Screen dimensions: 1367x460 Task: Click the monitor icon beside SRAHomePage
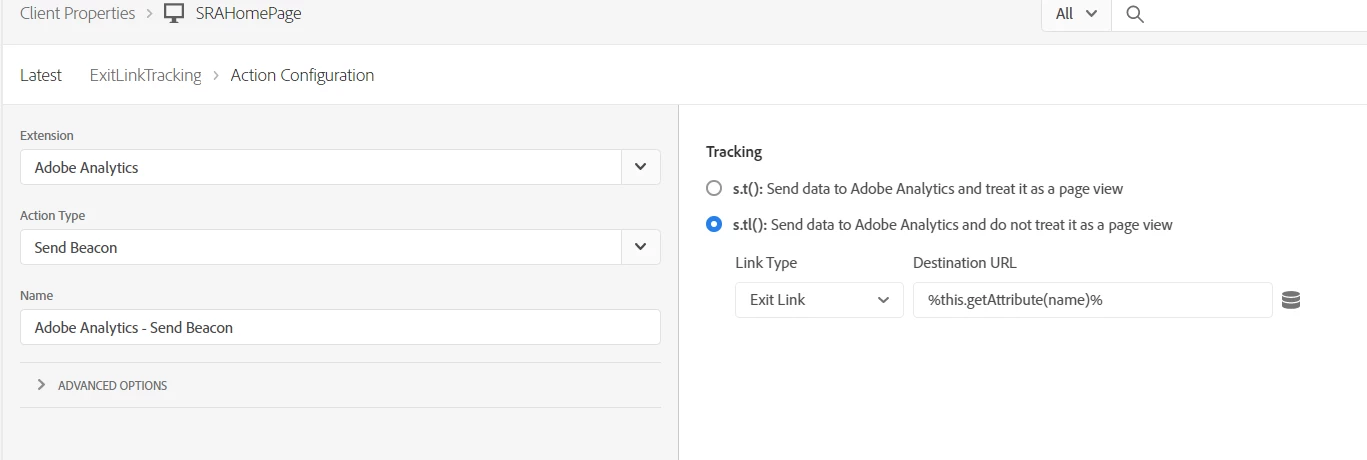click(x=173, y=14)
